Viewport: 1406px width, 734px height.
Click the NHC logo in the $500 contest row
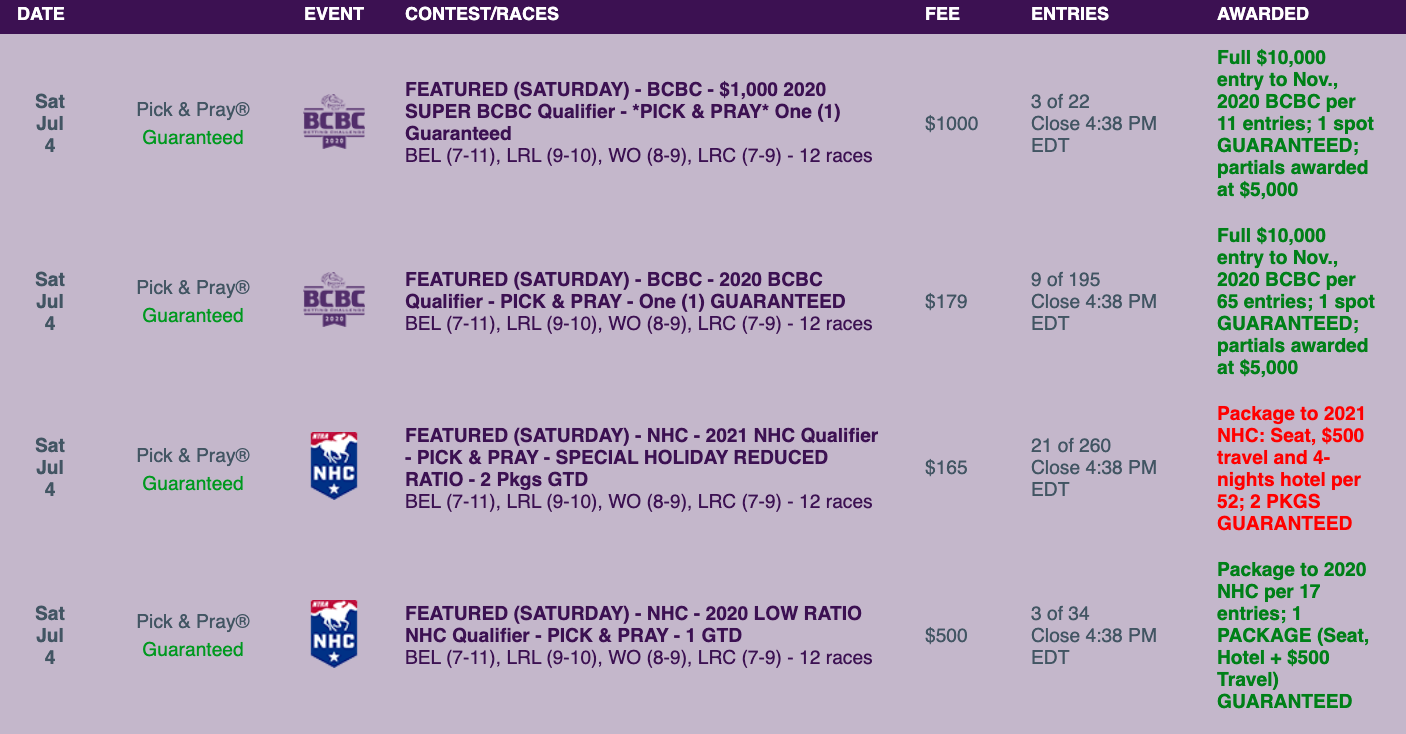click(x=334, y=634)
